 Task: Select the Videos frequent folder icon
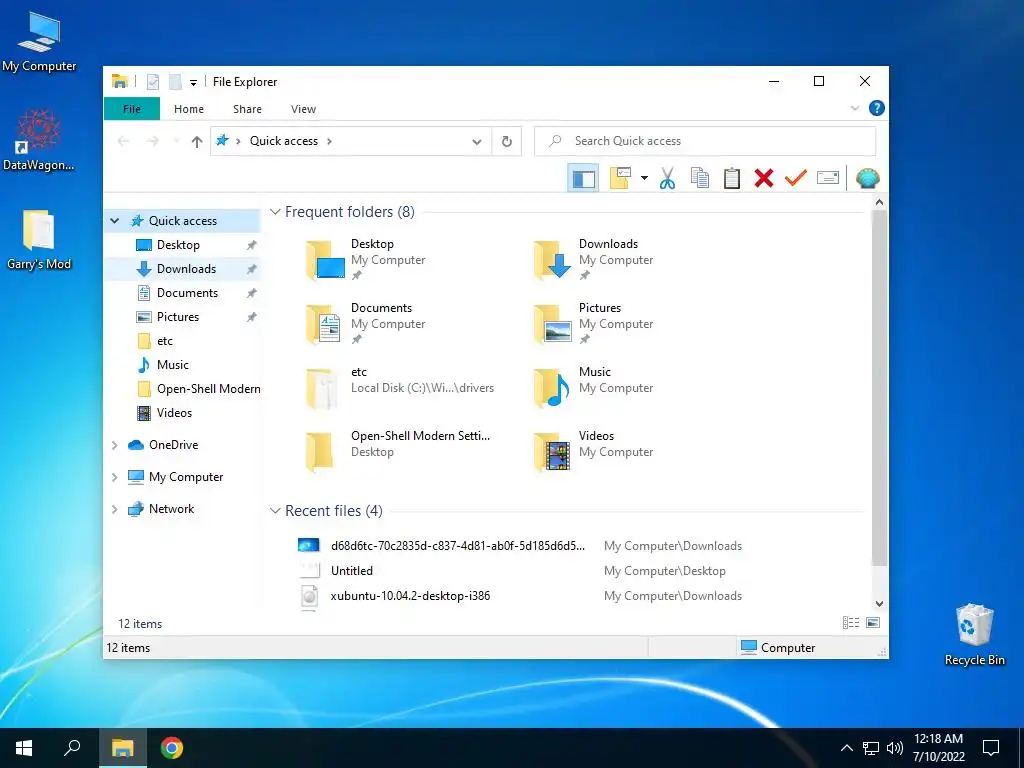(553, 452)
